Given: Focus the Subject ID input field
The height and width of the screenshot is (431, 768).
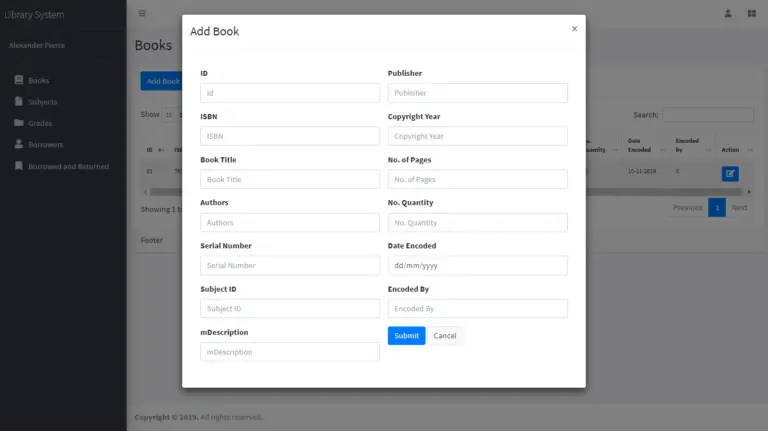Looking at the screenshot, I should [x=289, y=309].
